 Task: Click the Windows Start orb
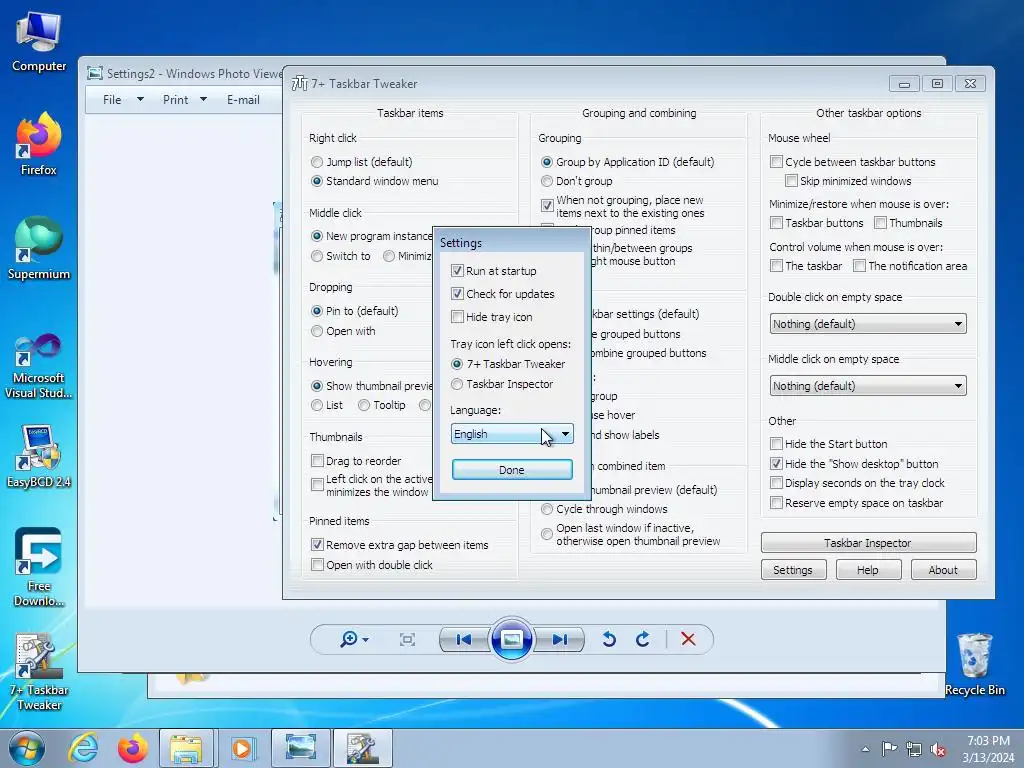point(27,748)
